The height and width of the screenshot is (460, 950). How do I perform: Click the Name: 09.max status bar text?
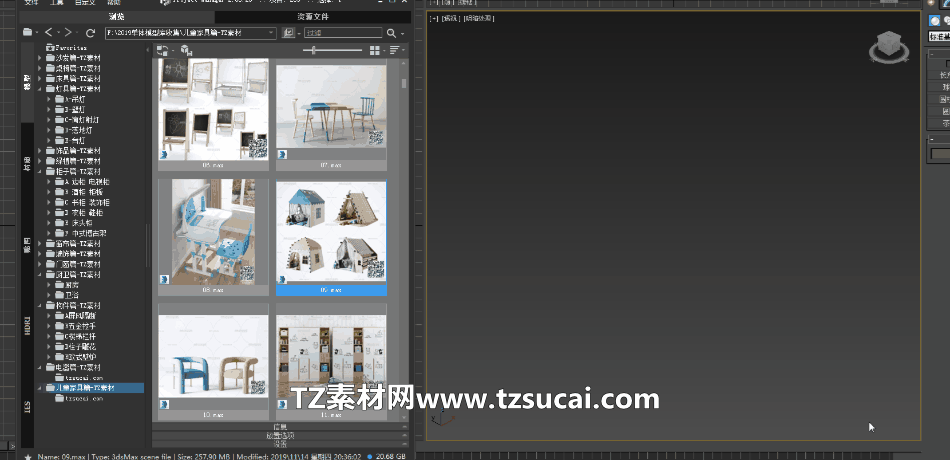[62, 456]
